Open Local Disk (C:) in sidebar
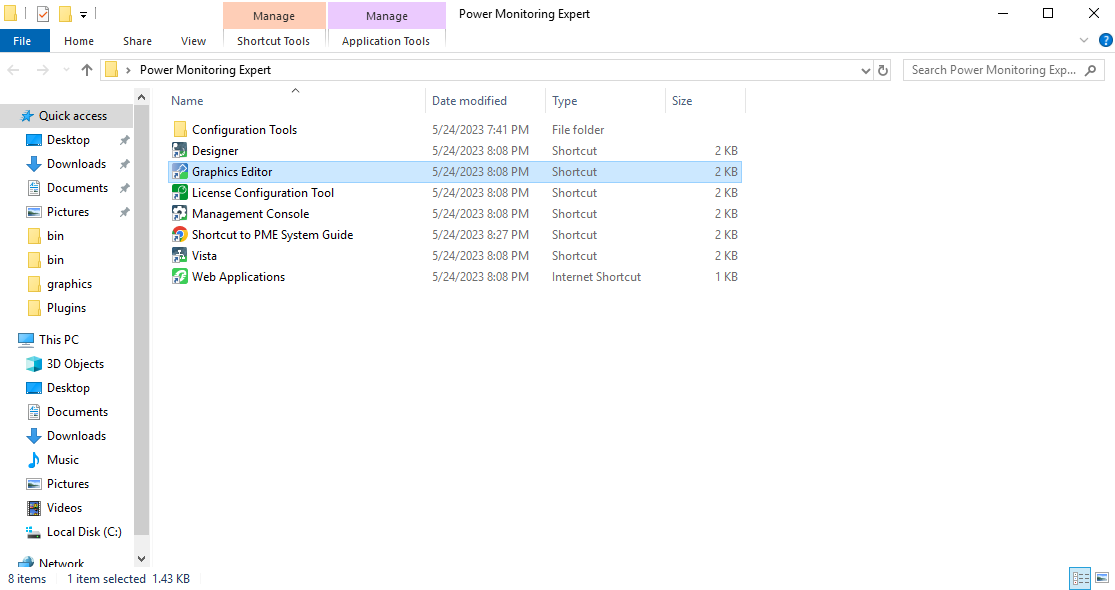The width and height of the screenshot is (1115, 590). click(x=84, y=532)
